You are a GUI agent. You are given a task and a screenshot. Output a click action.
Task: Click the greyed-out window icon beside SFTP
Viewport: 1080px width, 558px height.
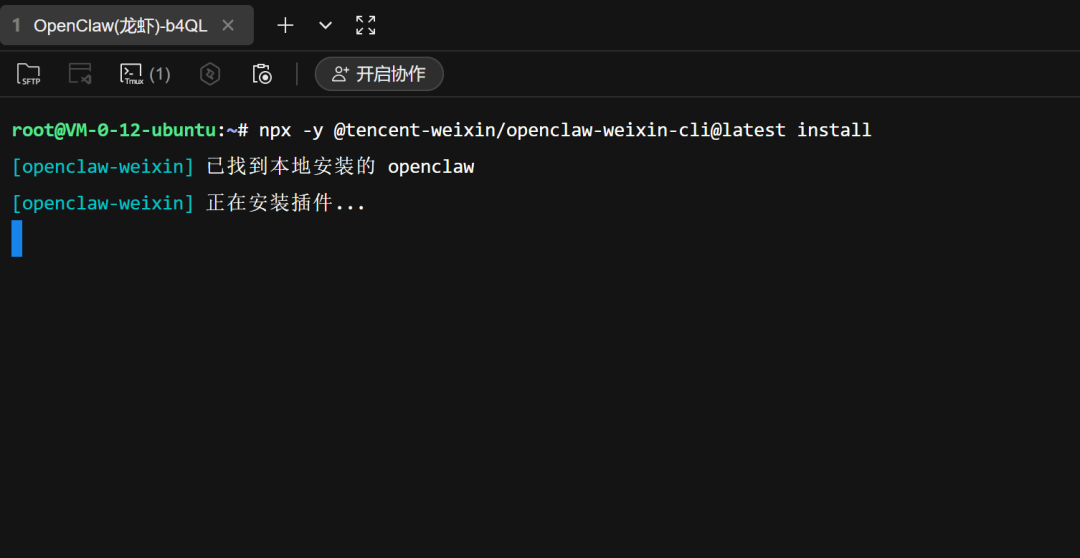(80, 73)
